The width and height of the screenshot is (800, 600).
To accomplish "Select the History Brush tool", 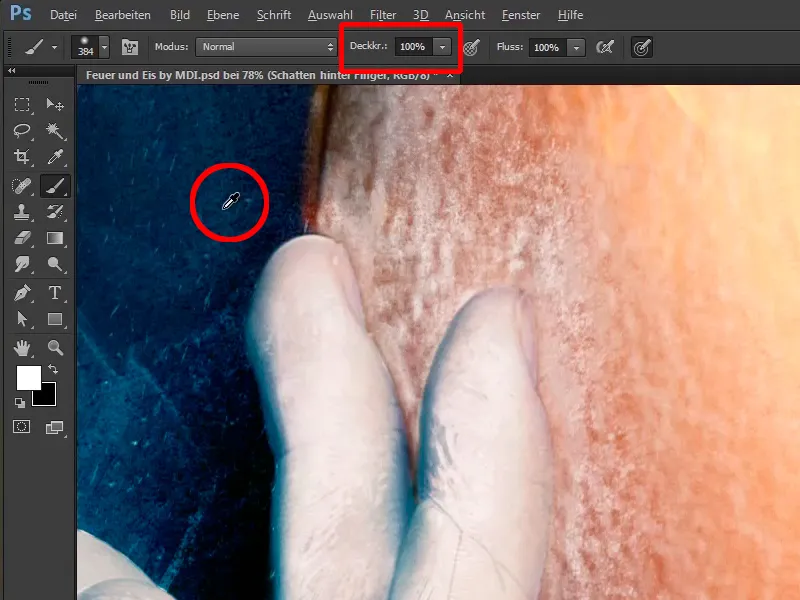I will [x=55, y=212].
